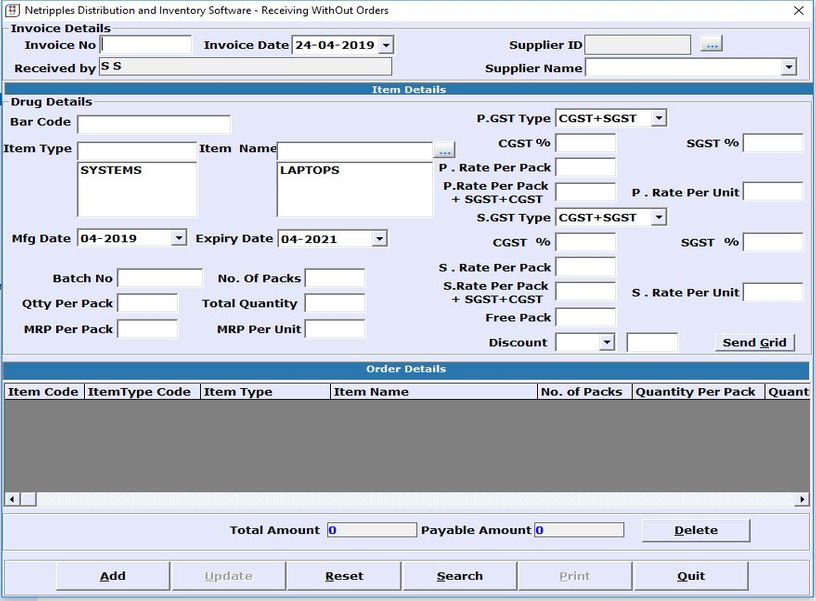
Task: Click the application icon in the title bar
Action: [12, 10]
